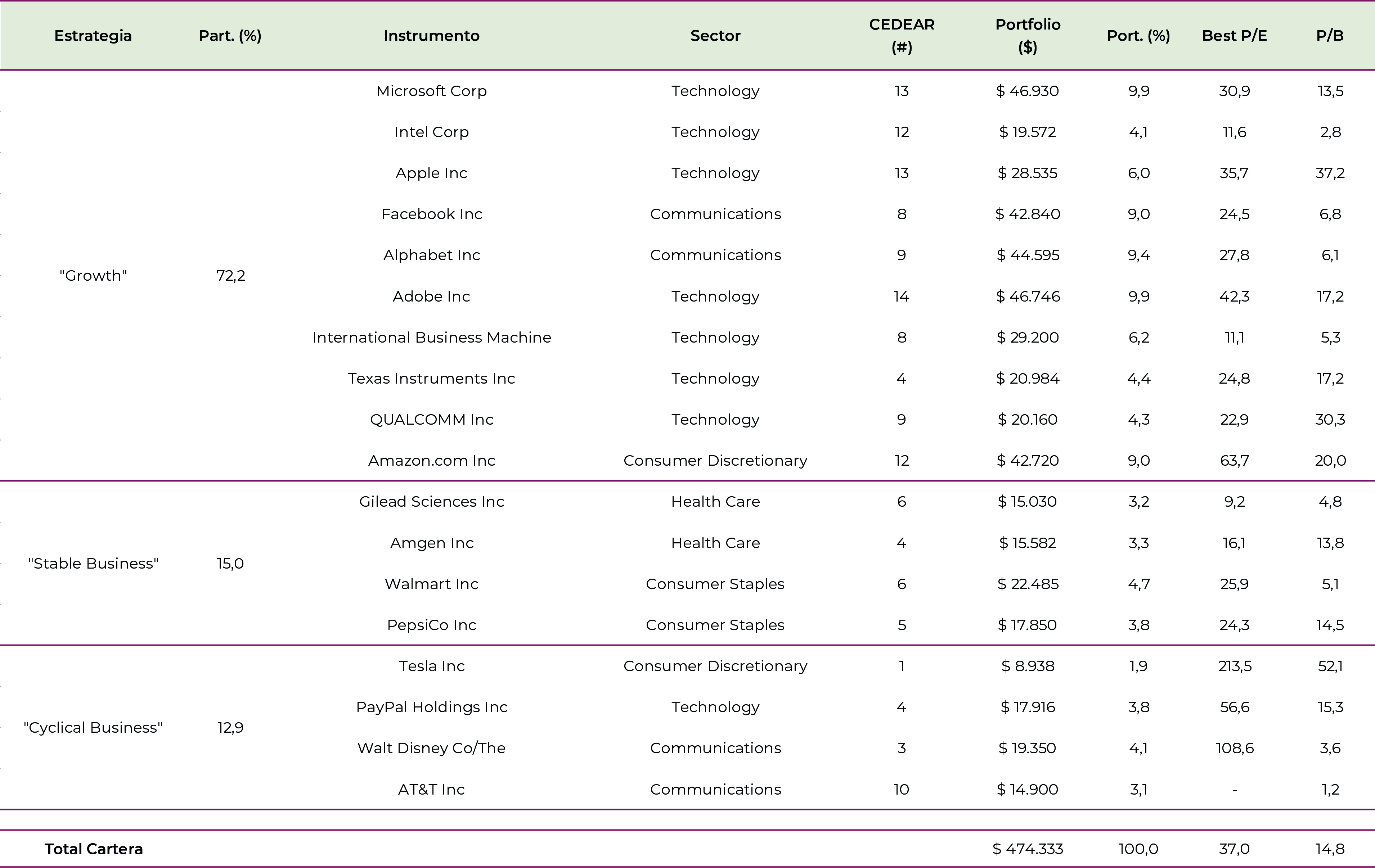Click AT&T's $ 14.900 portfolio amount
The image size is (1375, 868).
coord(1027,789)
